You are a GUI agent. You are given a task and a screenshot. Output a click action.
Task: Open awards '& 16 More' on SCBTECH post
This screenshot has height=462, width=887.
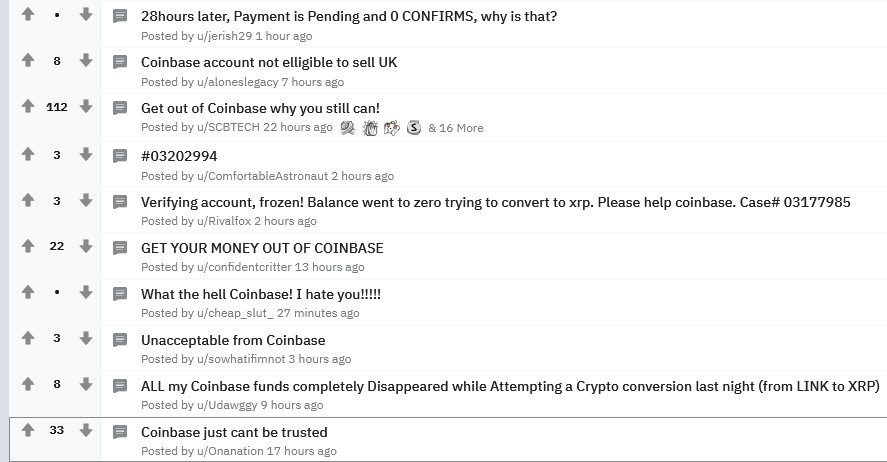click(456, 128)
